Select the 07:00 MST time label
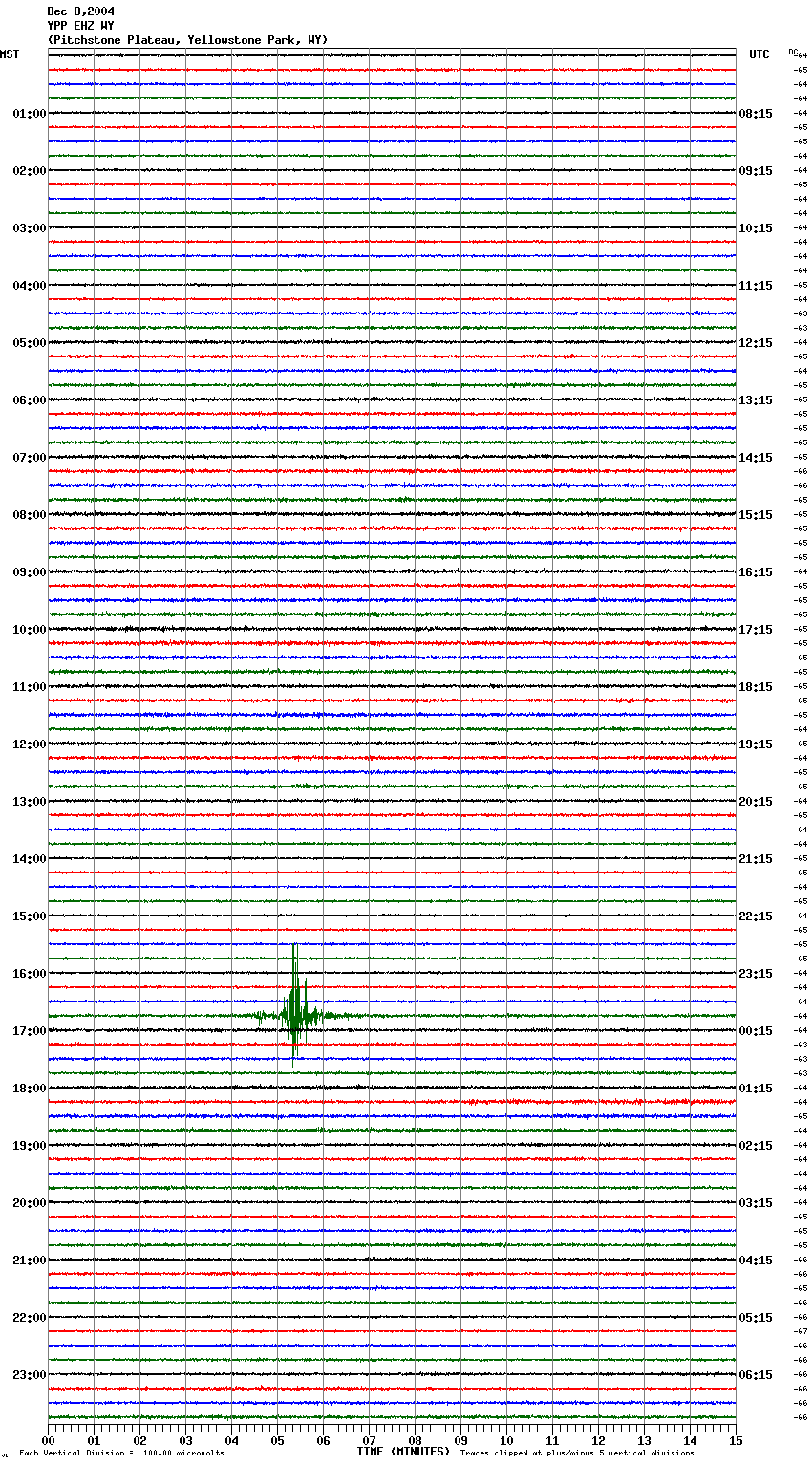This screenshot has width=812, height=1466. (x=29, y=458)
